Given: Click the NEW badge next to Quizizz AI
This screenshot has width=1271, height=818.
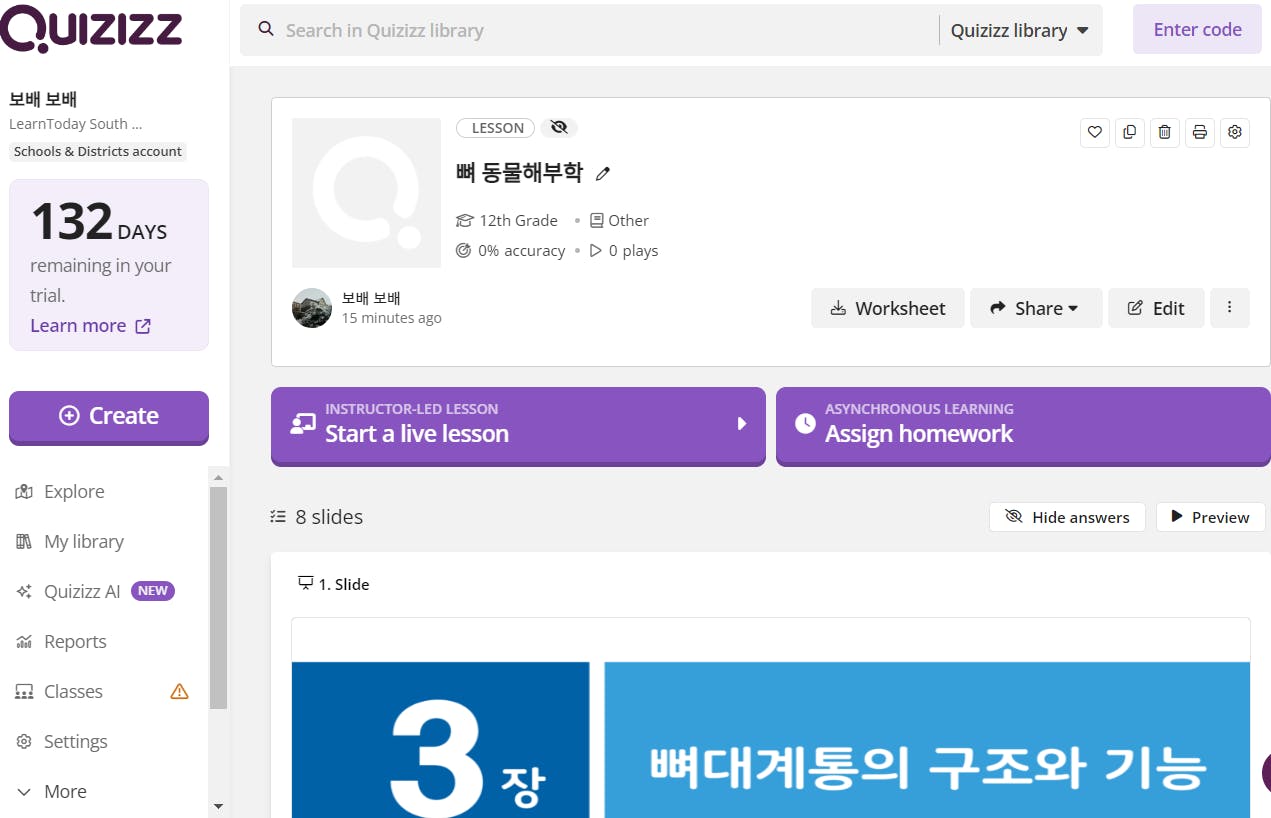Looking at the screenshot, I should coord(153,591).
